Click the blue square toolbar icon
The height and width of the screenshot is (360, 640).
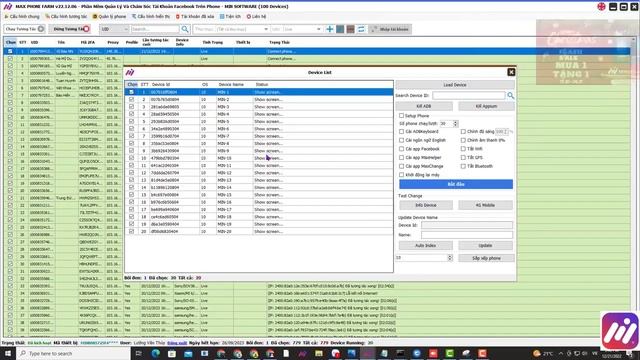point(340,29)
